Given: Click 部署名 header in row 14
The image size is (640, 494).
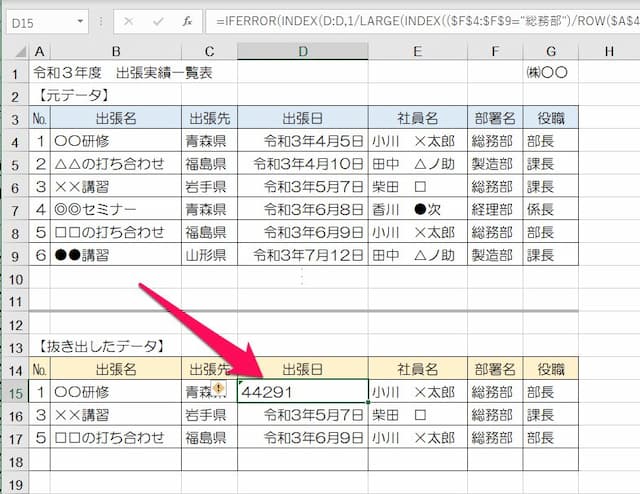Looking at the screenshot, I should pyautogui.click(x=495, y=369).
